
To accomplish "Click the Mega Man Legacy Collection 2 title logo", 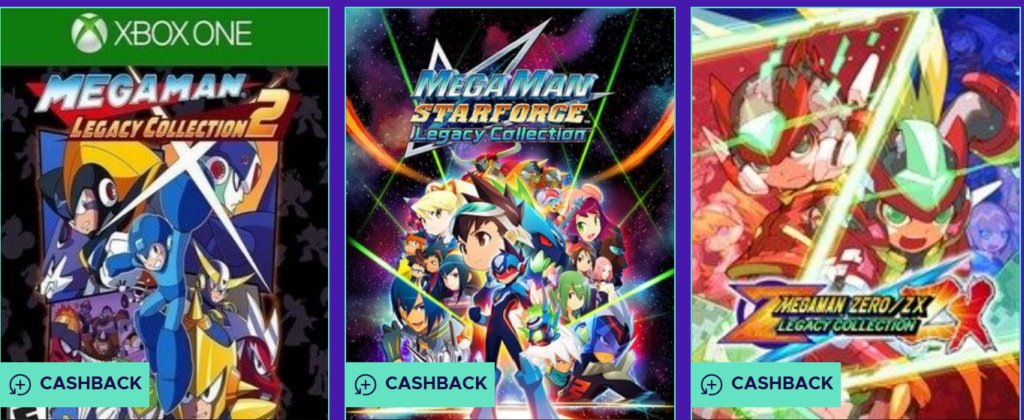I will pyautogui.click(x=163, y=106).
